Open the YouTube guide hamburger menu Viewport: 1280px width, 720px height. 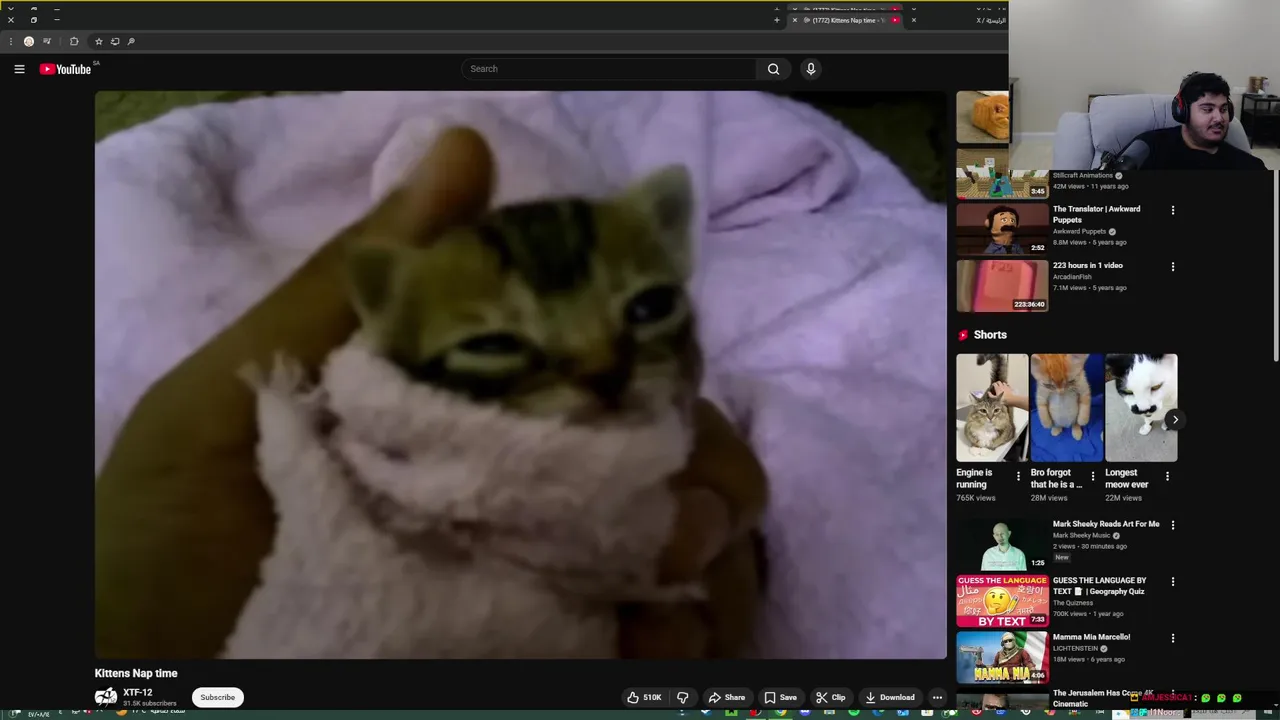coord(19,69)
